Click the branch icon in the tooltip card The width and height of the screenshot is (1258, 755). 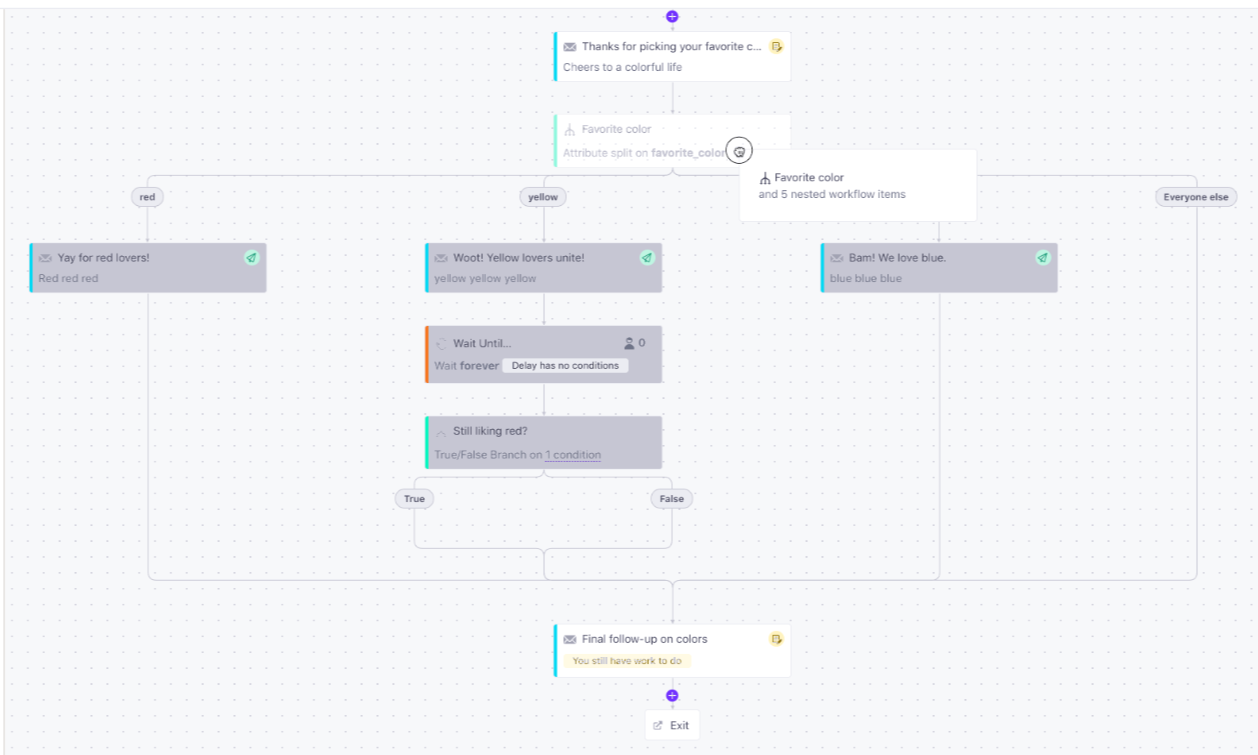[765, 178]
